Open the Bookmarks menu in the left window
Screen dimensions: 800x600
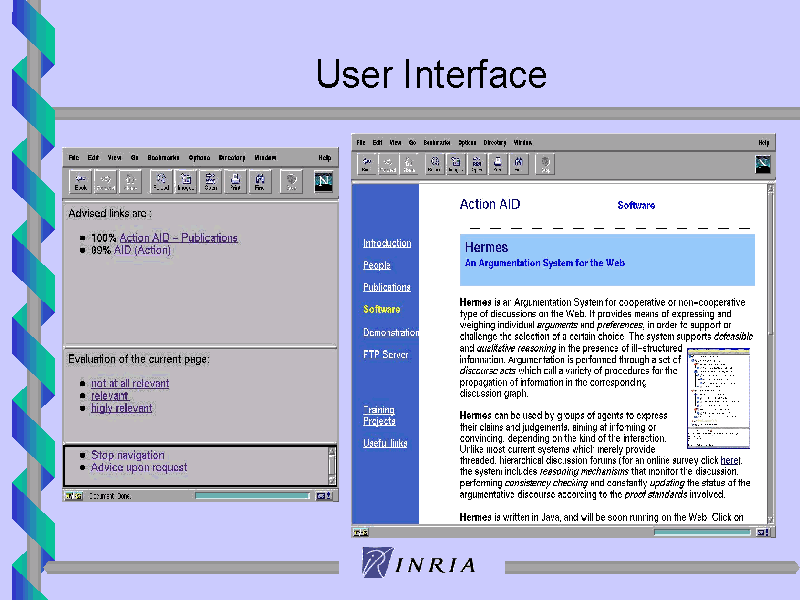pos(163,158)
